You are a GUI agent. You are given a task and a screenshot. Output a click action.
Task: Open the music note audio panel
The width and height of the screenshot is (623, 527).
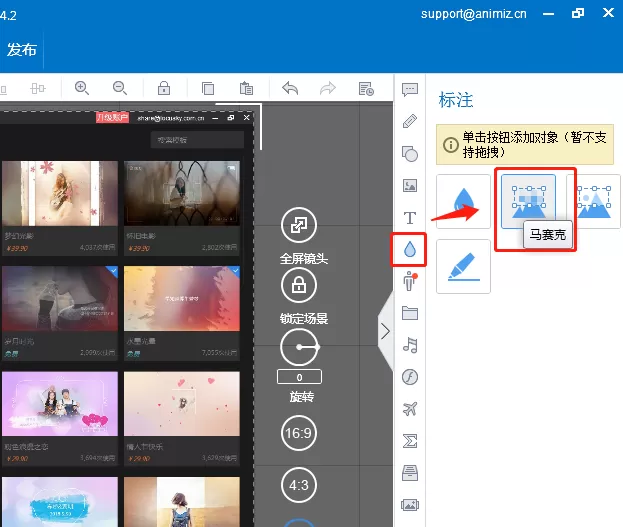coord(410,345)
